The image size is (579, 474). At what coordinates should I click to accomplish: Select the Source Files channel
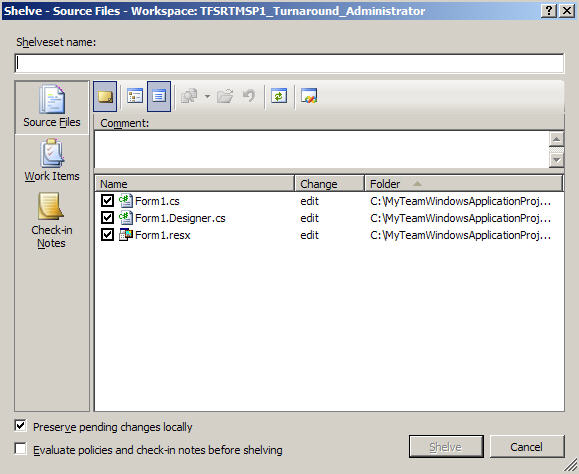point(52,106)
